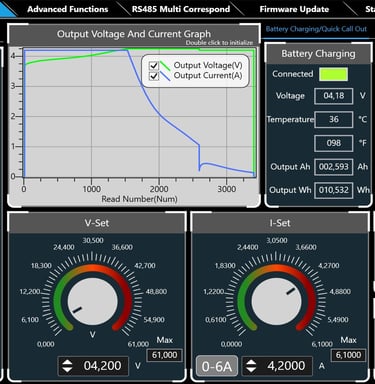Click I-Set Max field 6,1000
Screen dimensions: 375x384
coord(348,355)
